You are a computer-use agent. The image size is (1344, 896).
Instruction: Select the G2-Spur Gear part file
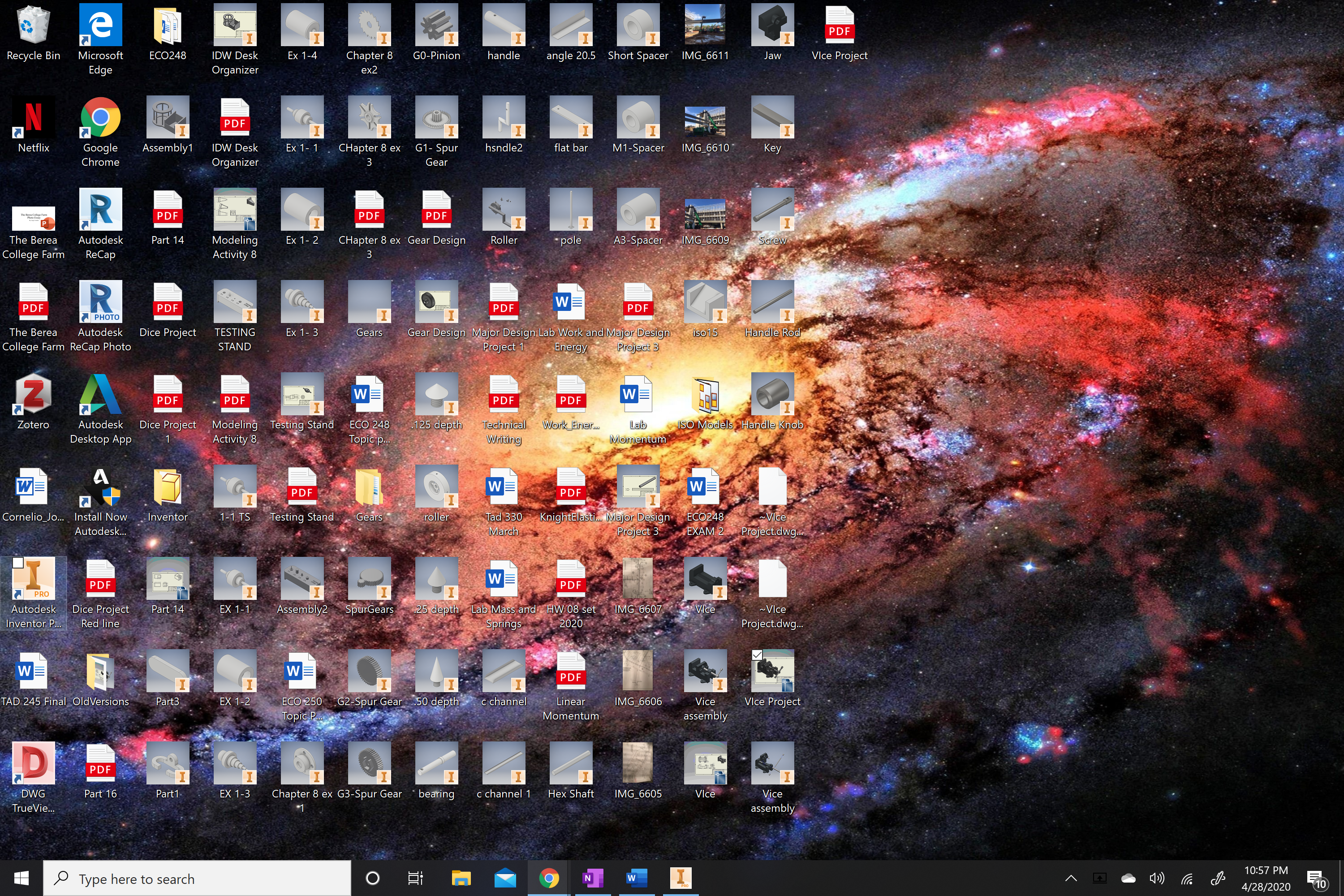[x=369, y=679]
